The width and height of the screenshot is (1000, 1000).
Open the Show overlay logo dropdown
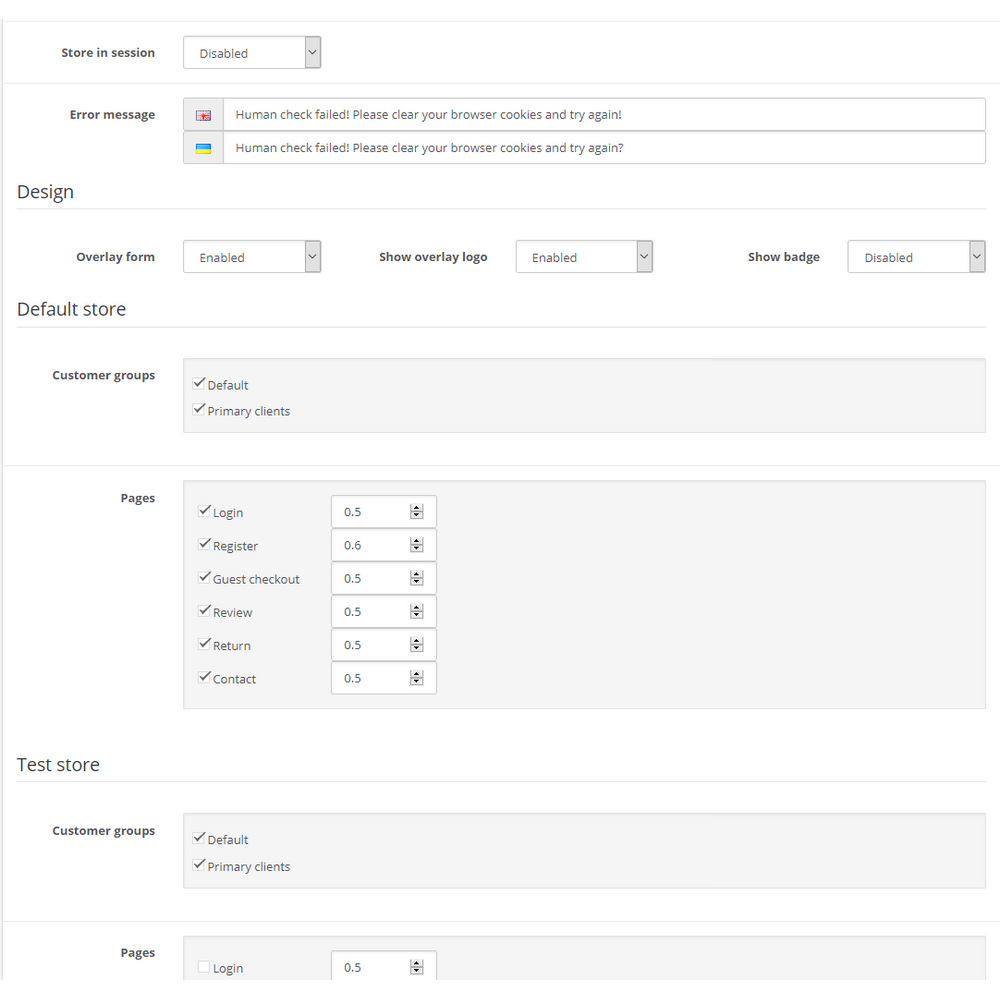[x=584, y=256]
